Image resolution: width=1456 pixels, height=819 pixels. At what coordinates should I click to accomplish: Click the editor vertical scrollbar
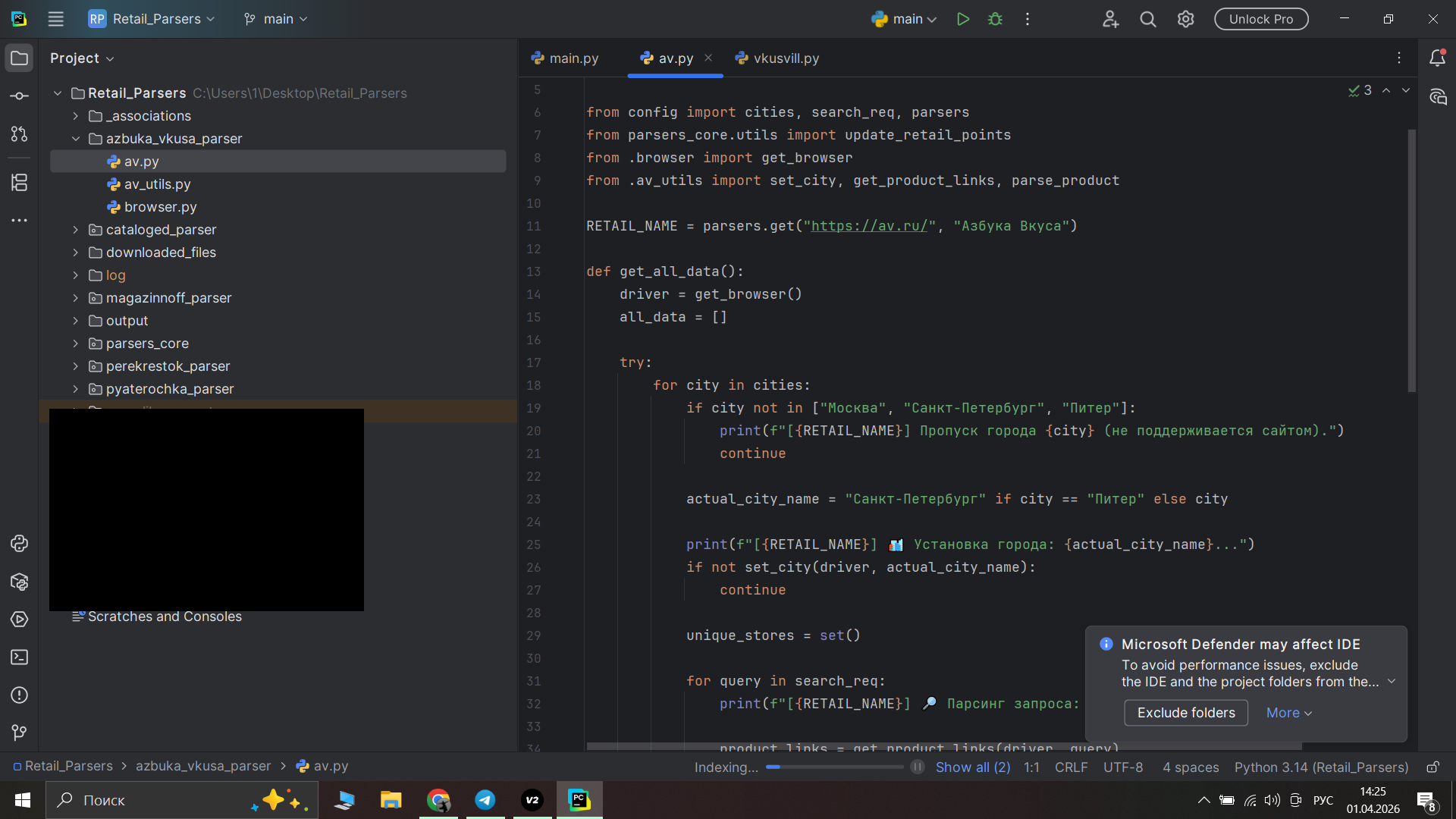1412,260
